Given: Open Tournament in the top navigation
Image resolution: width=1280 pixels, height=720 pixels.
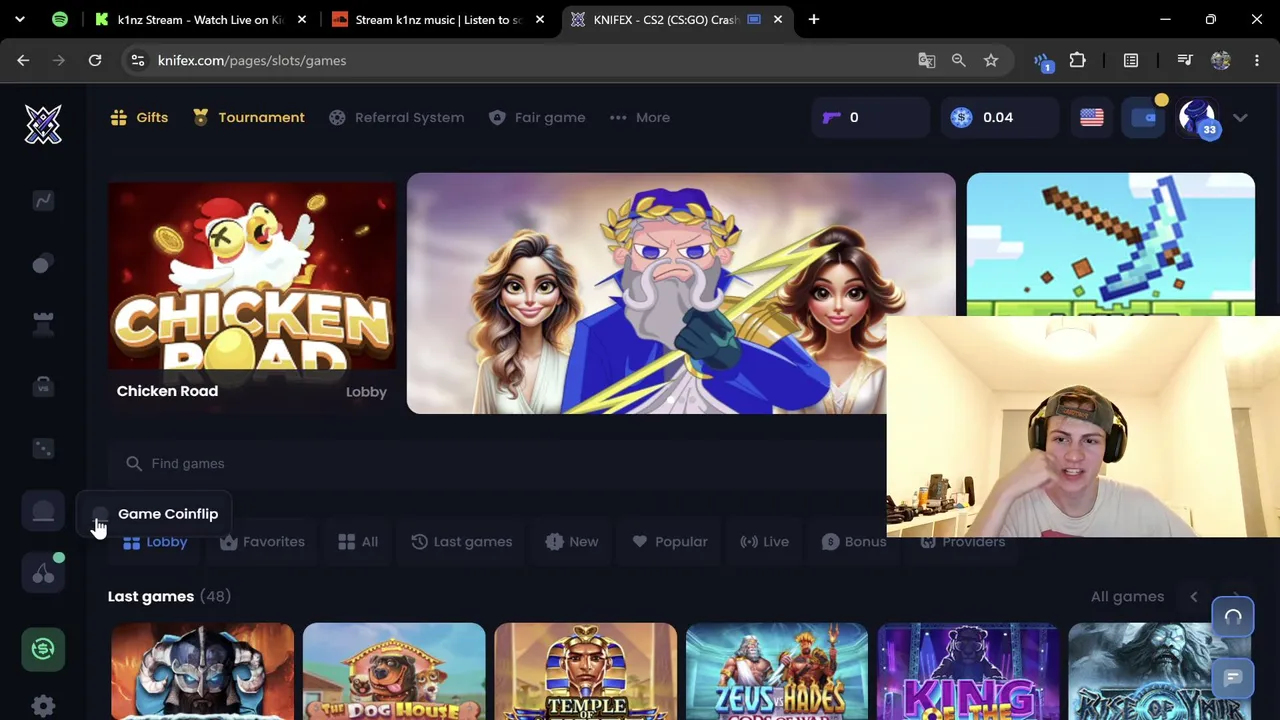Looking at the screenshot, I should (x=248, y=118).
